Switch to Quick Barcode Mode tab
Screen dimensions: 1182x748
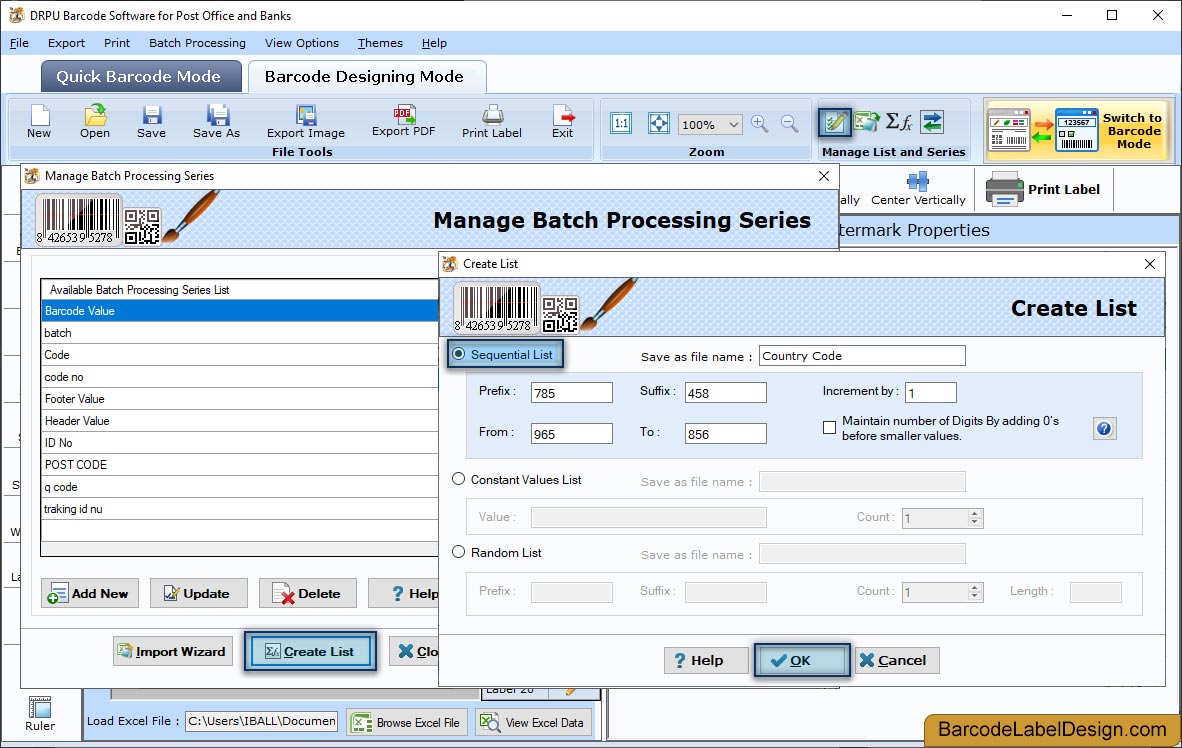(141, 76)
